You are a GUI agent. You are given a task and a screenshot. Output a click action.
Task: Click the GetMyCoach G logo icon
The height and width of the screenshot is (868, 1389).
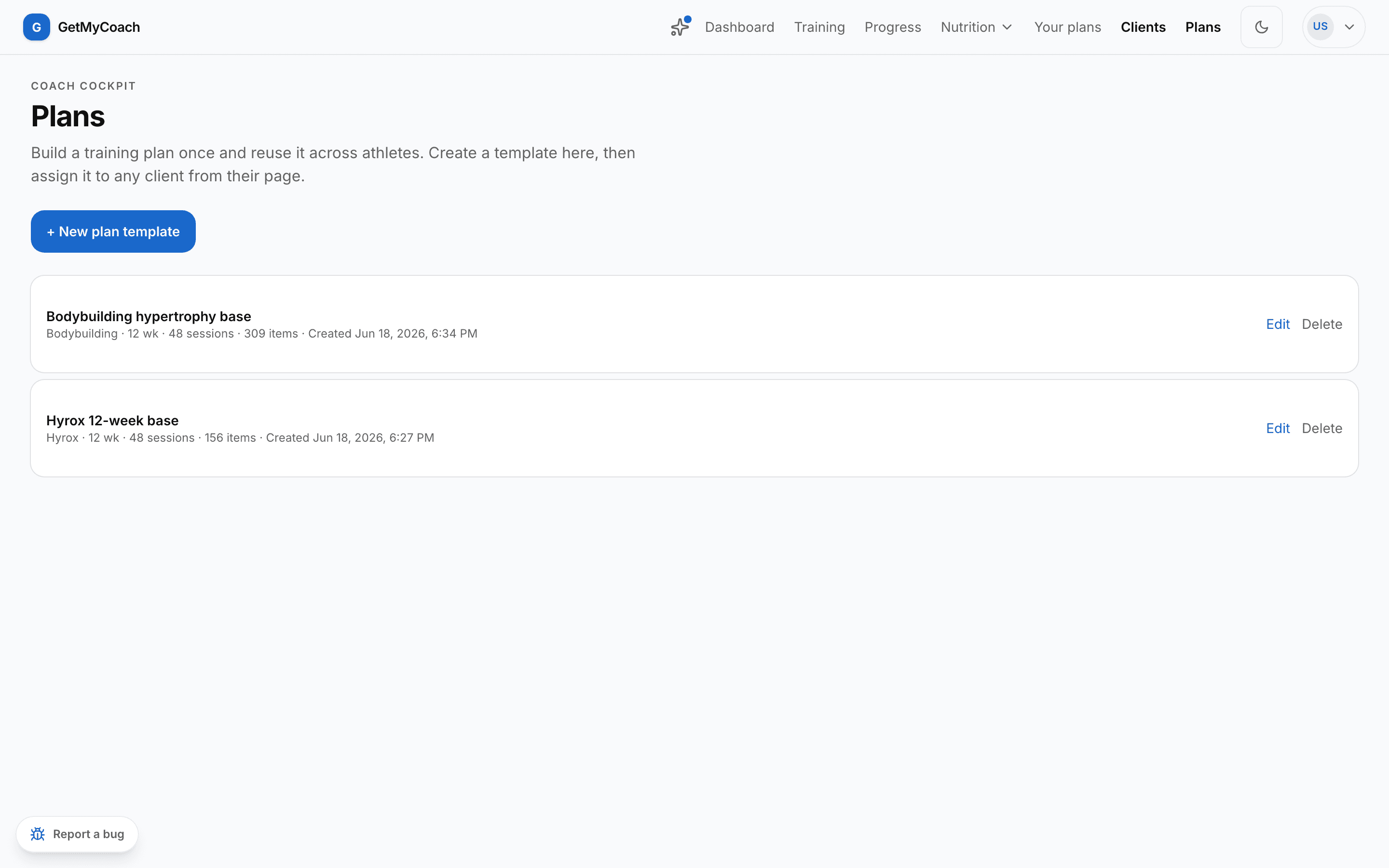pyautogui.click(x=36, y=27)
